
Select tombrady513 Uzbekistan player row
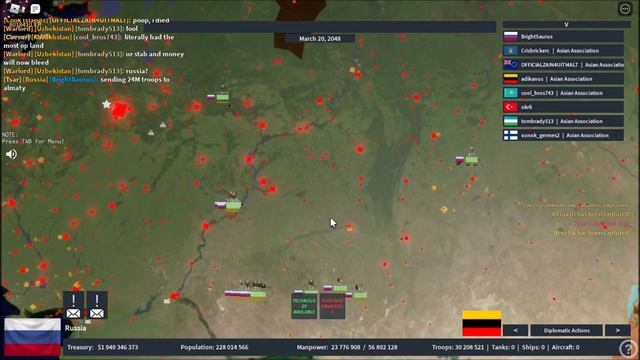(563, 121)
